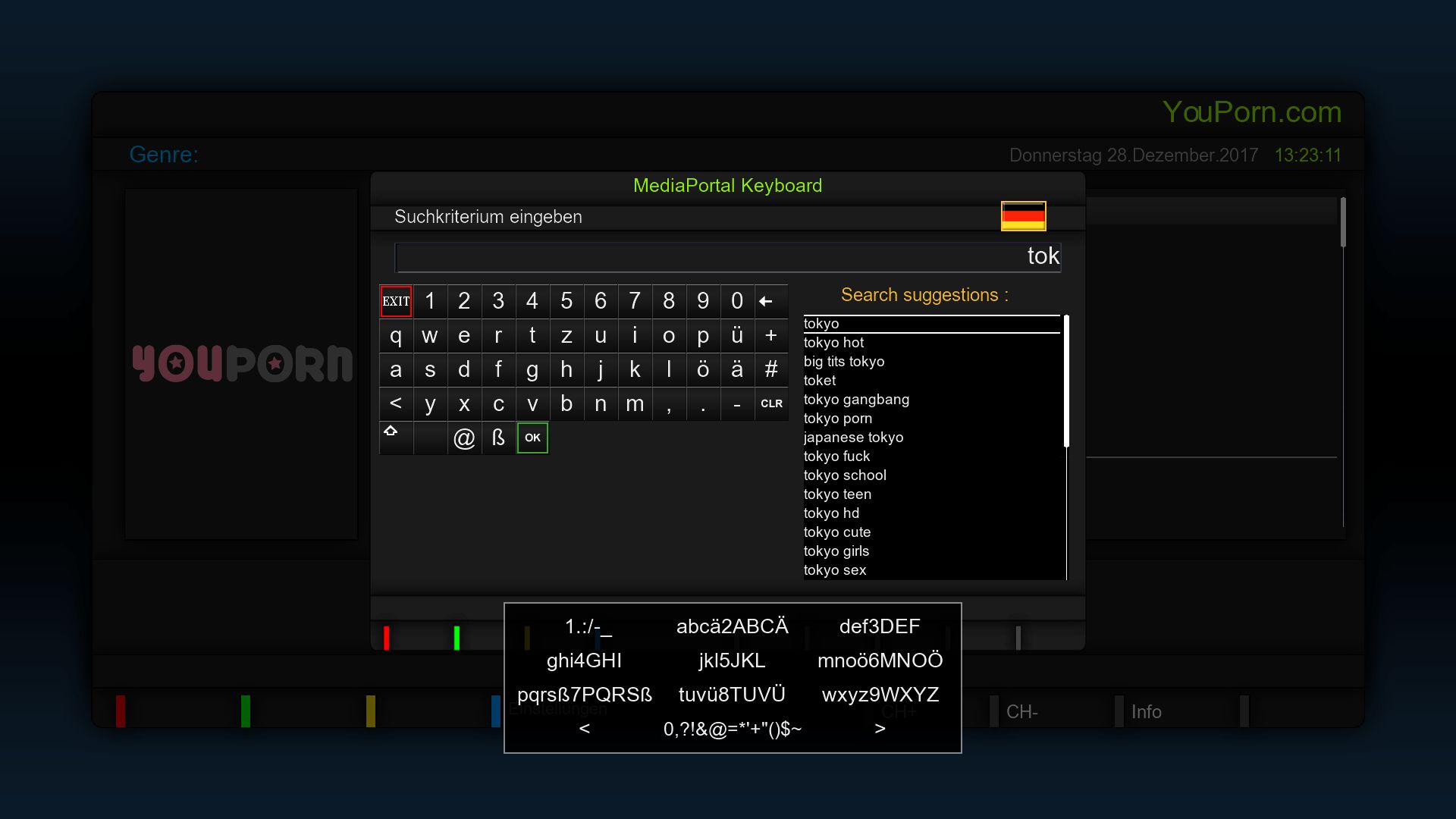The height and width of the screenshot is (819, 1456).
Task: Select suggestion 'tokyo hd'
Action: [932, 513]
